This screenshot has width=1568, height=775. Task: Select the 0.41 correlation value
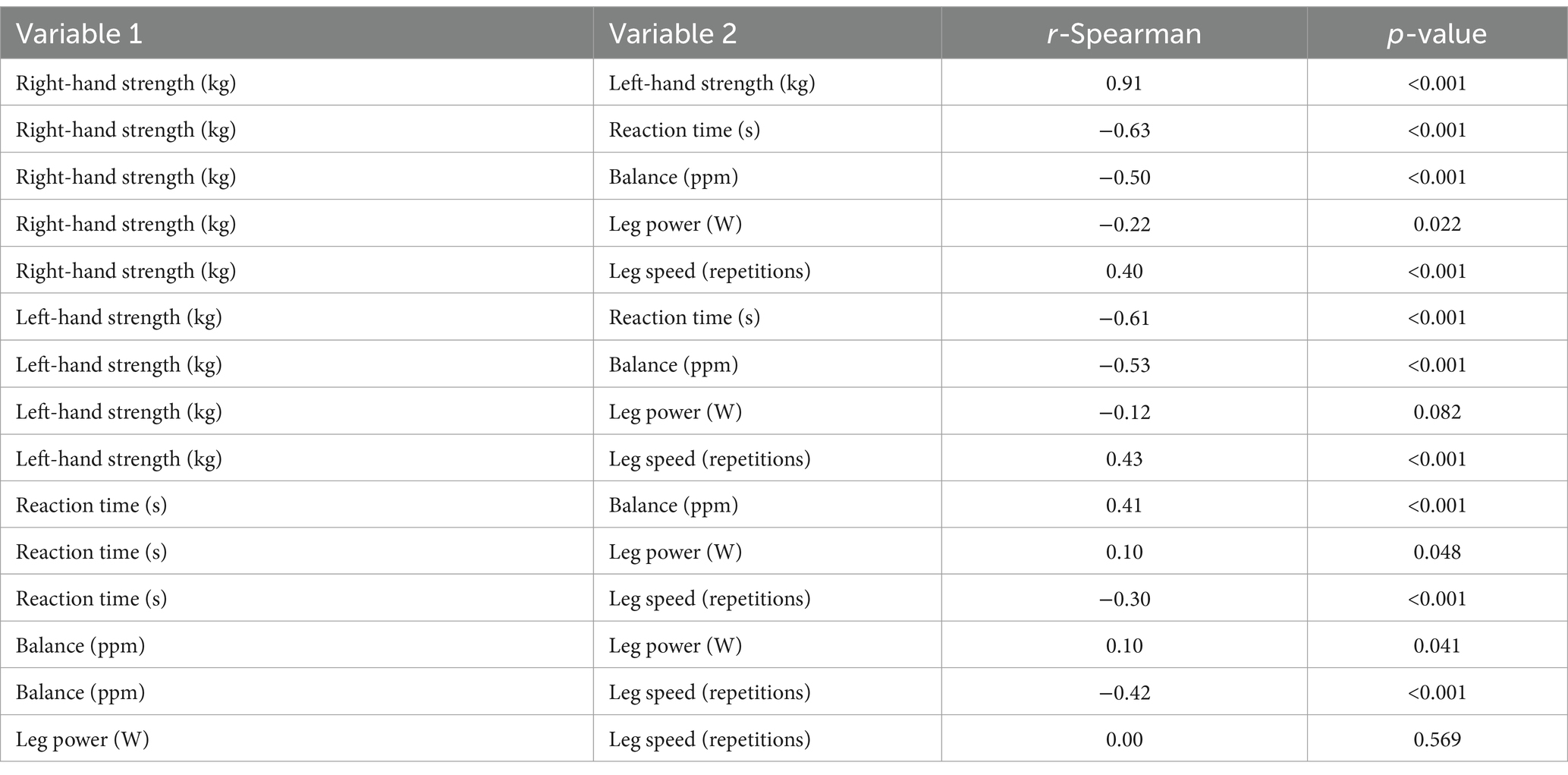pyautogui.click(x=1124, y=505)
